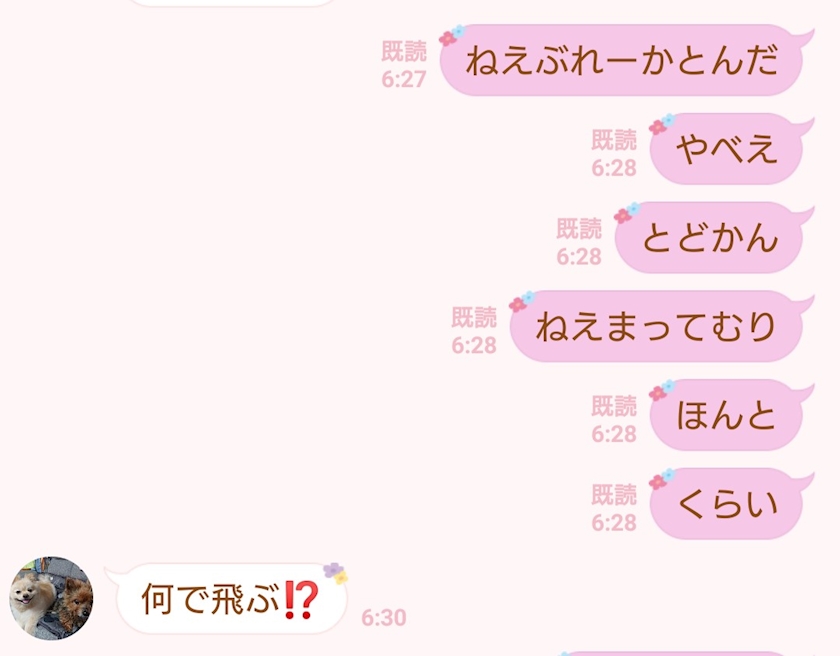Click the 6:27 read timestamp
This screenshot has height=656, width=840.
(404, 79)
